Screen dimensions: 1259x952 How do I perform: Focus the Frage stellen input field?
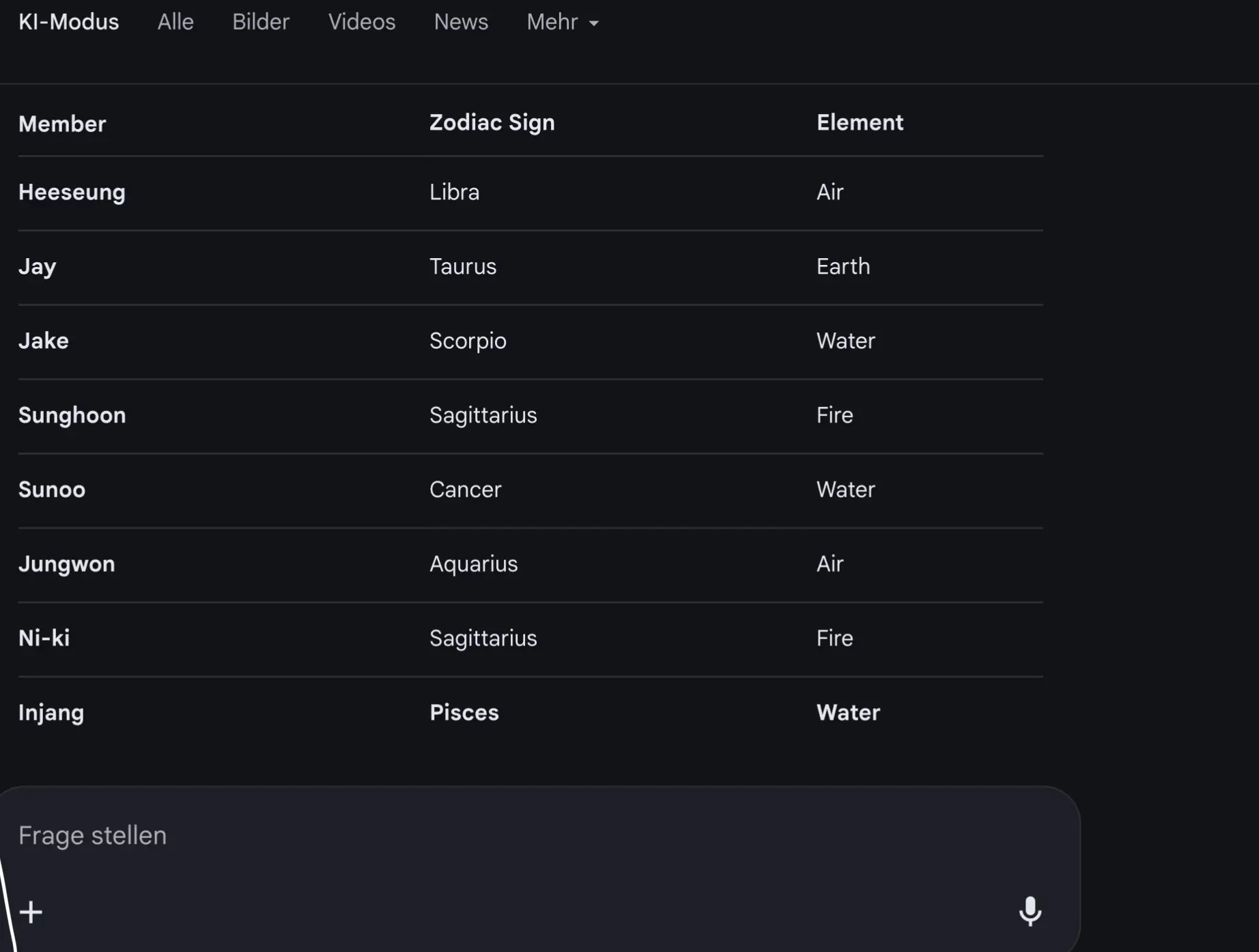(478, 836)
